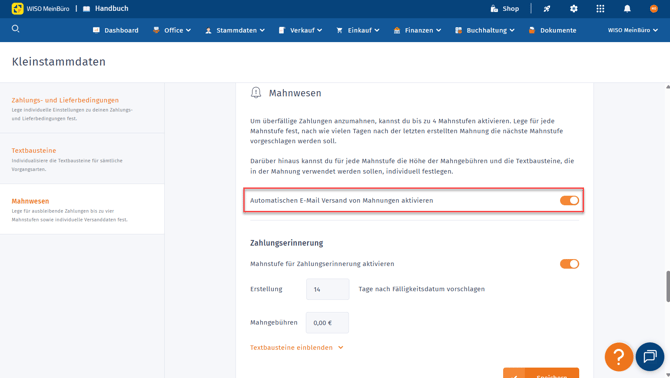Screen dimensions: 670x378
Task: Click the Einkauf cart icon
Action: tap(339, 30)
